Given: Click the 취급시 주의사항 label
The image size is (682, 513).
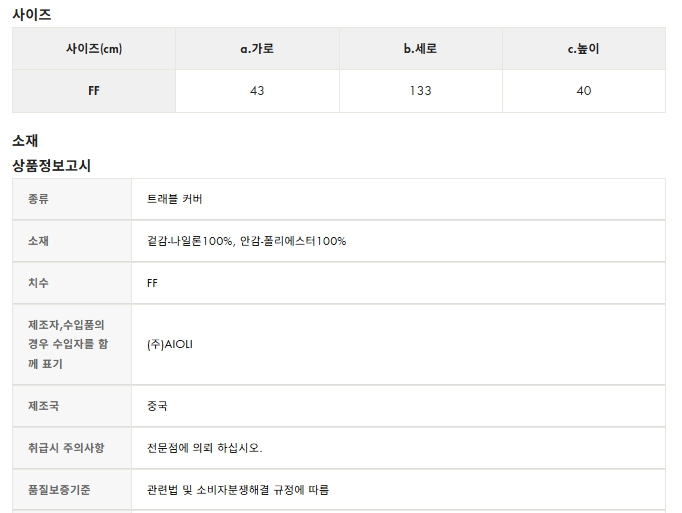Looking at the screenshot, I should [x=66, y=448].
